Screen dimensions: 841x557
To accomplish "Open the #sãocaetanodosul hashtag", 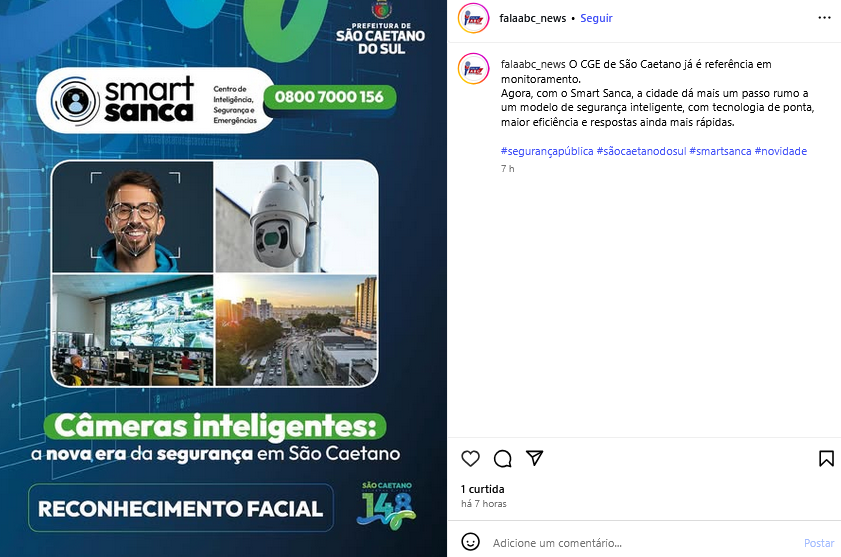I will (x=641, y=151).
